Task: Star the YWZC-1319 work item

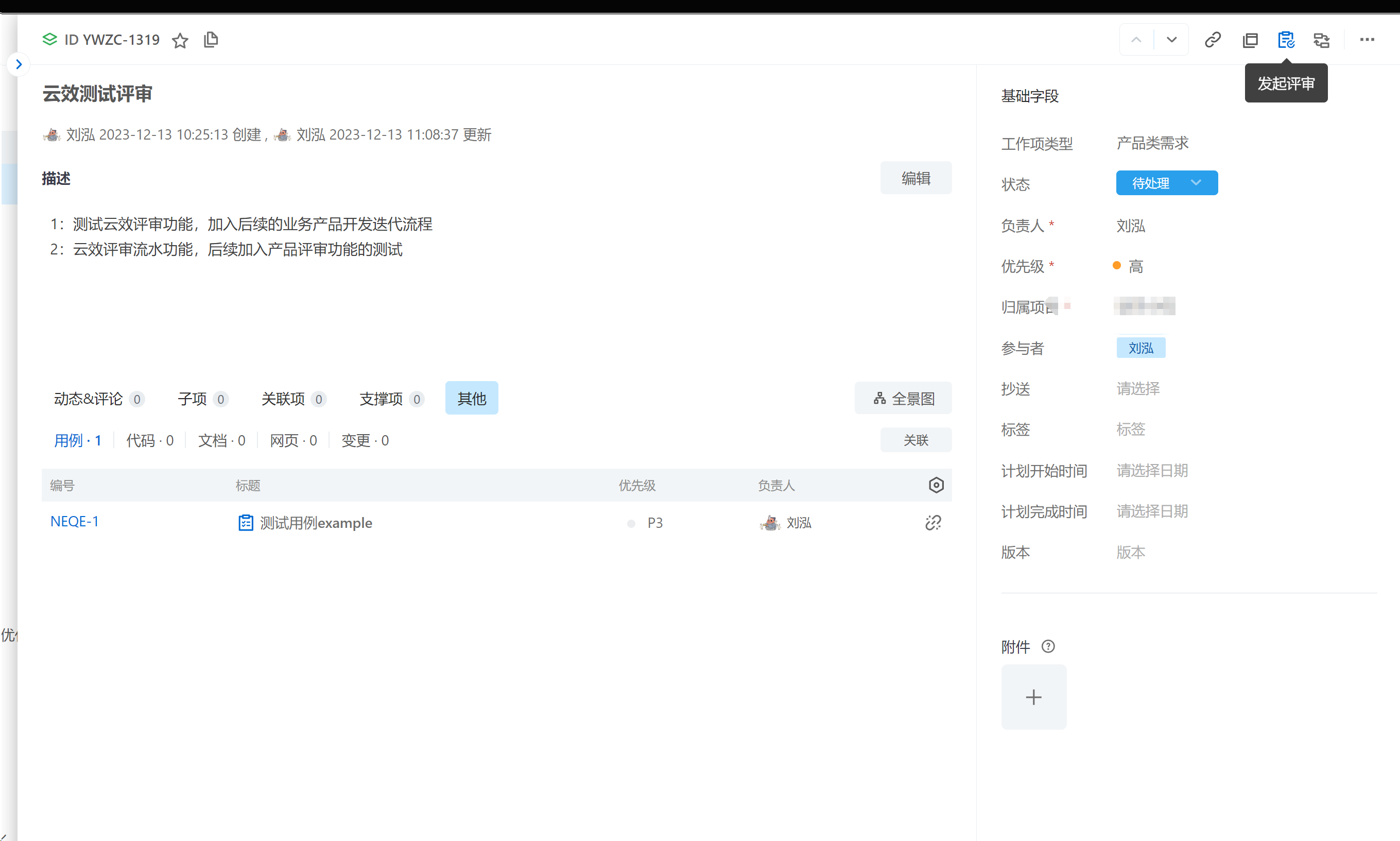Action: 180,40
